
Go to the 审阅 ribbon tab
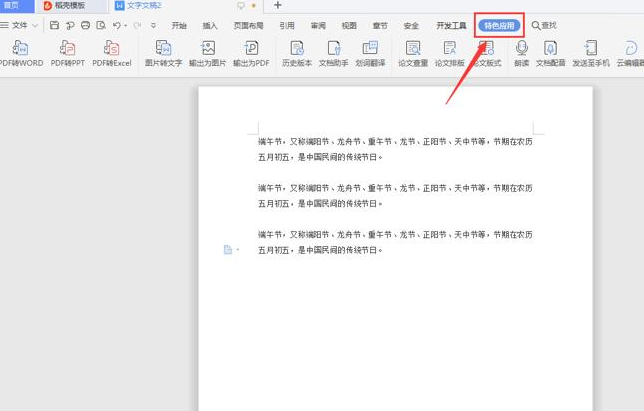pyautogui.click(x=318, y=25)
